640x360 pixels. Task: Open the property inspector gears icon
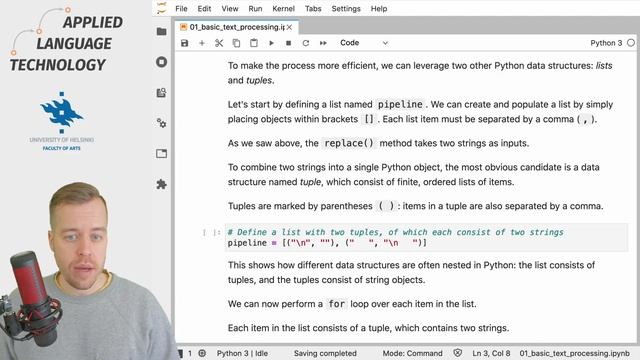click(162, 123)
